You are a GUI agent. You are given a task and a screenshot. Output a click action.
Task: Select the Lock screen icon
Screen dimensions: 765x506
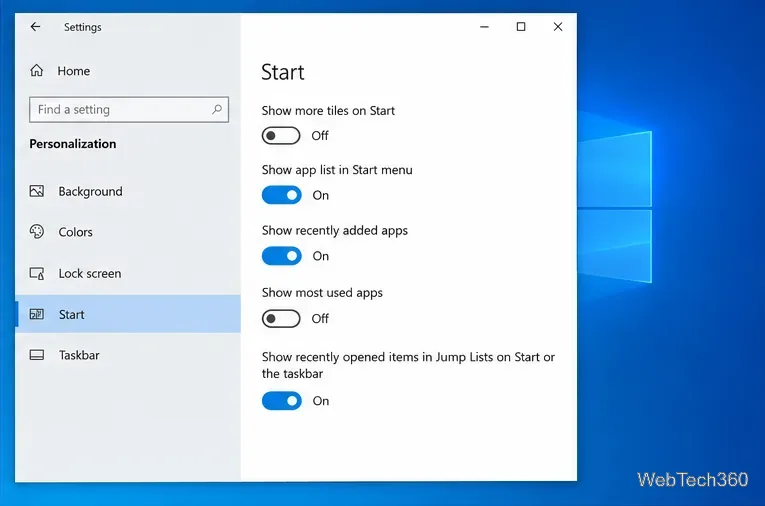pyautogui.click(x=37, y=273)
